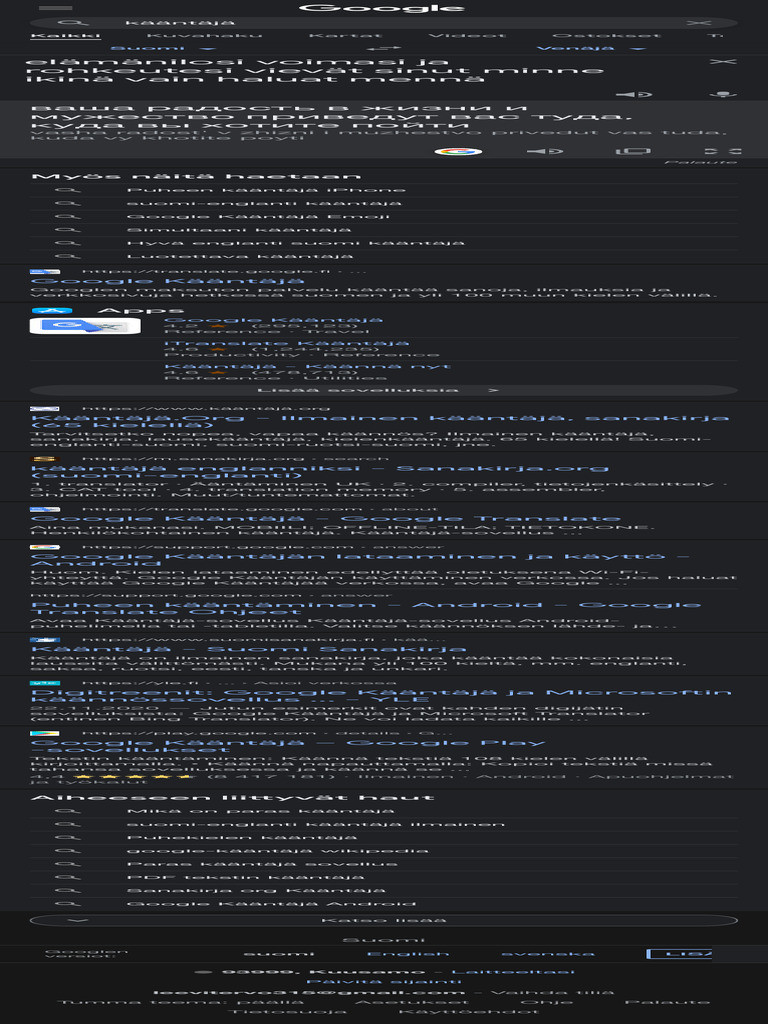
Task: Open the hamburger menu at top left
Action: (x=56, y=8)
